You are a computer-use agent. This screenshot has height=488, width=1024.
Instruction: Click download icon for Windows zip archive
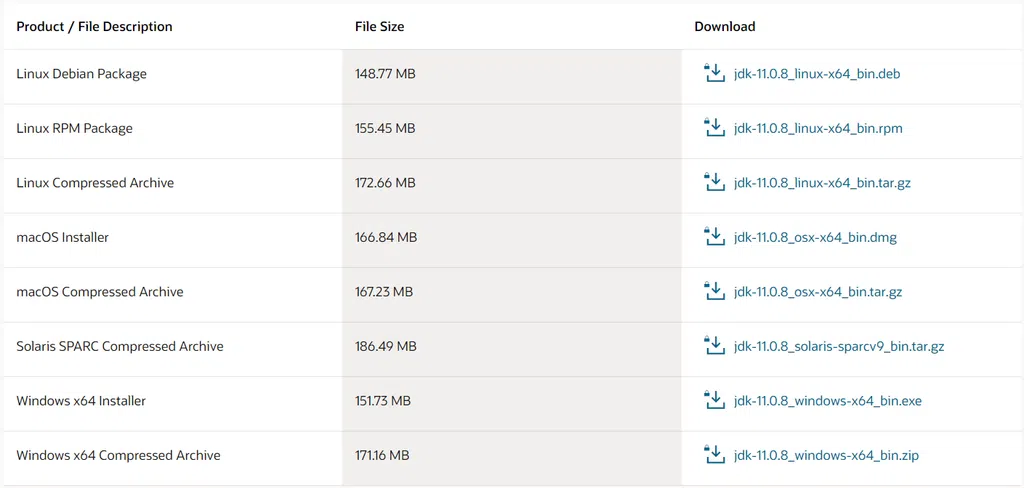coord(714,455)
